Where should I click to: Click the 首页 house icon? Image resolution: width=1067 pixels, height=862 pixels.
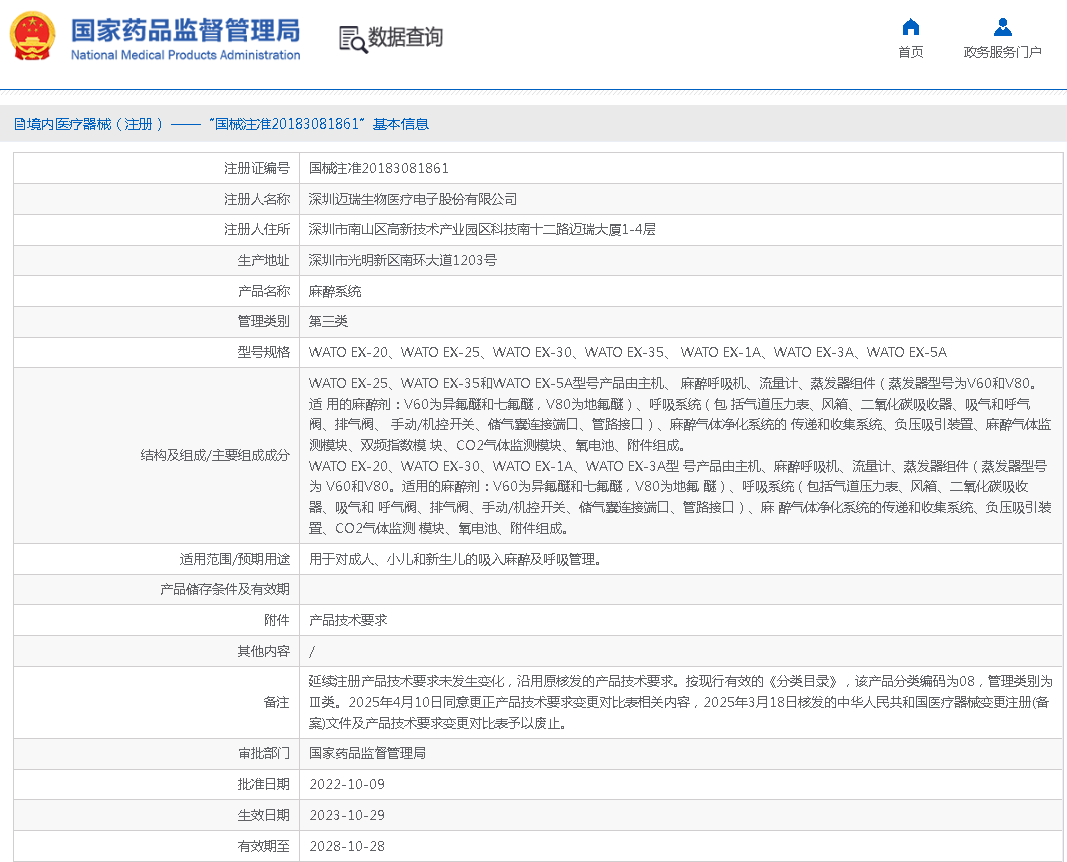910,27
